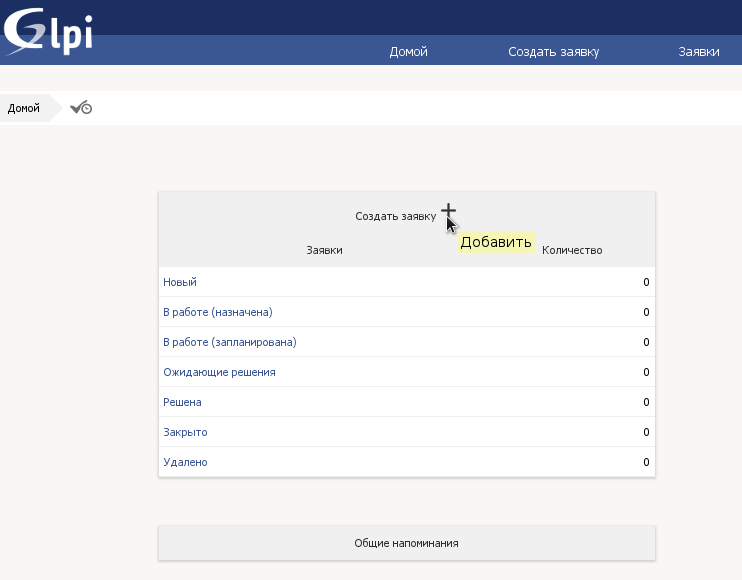This screenshot has width=742, height=580.
Task: Open the Закрыто tickets link
Action: coord(185,432)
